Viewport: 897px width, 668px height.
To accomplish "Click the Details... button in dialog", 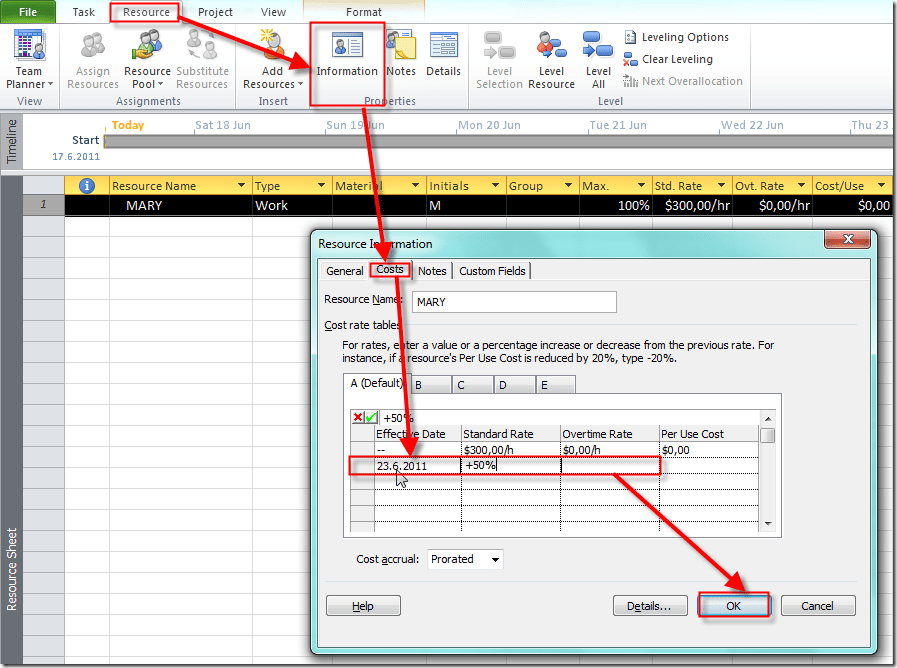I will 649,606.
